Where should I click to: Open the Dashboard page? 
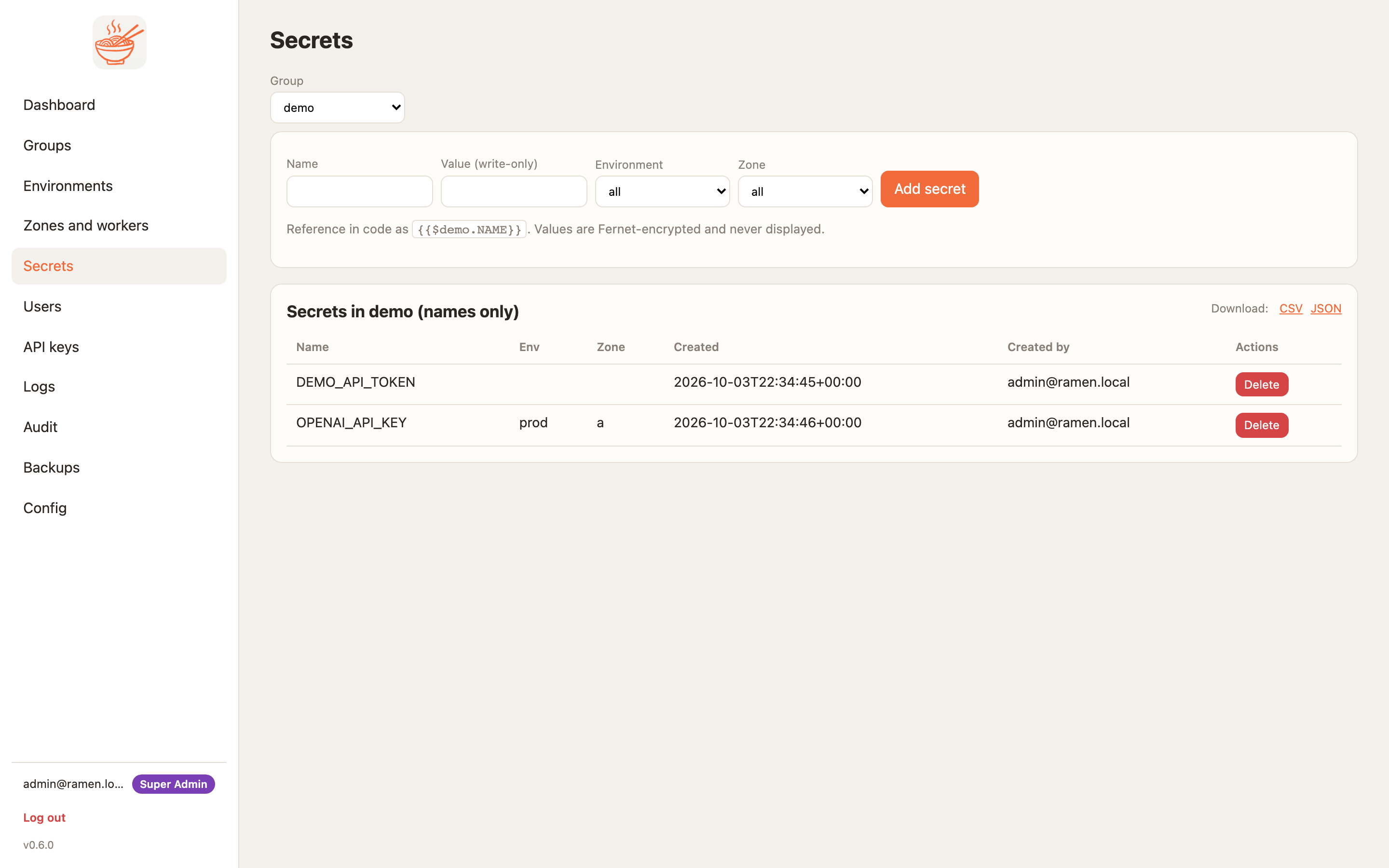[119, 105]
